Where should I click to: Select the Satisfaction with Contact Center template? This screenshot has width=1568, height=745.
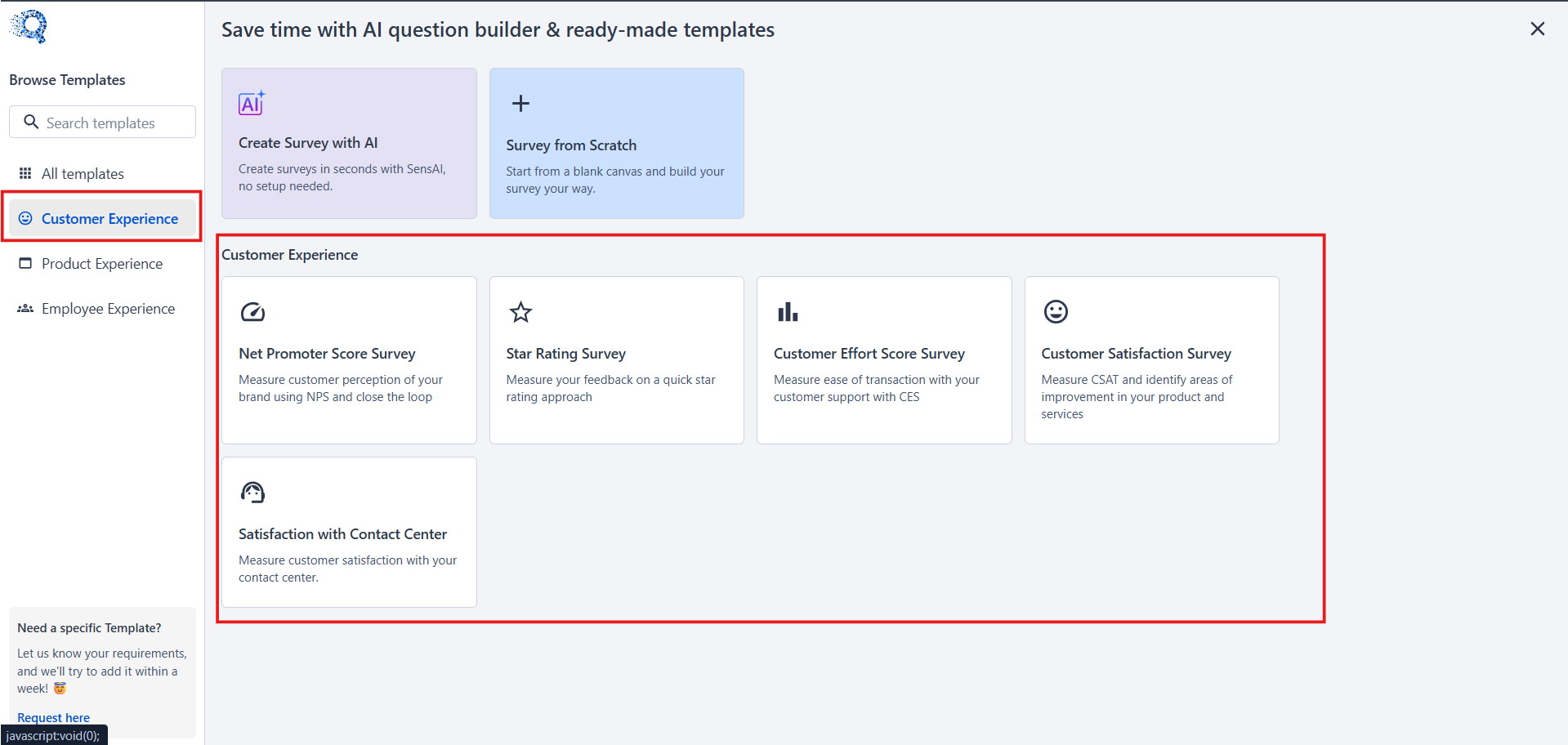(x=349, y=532)
